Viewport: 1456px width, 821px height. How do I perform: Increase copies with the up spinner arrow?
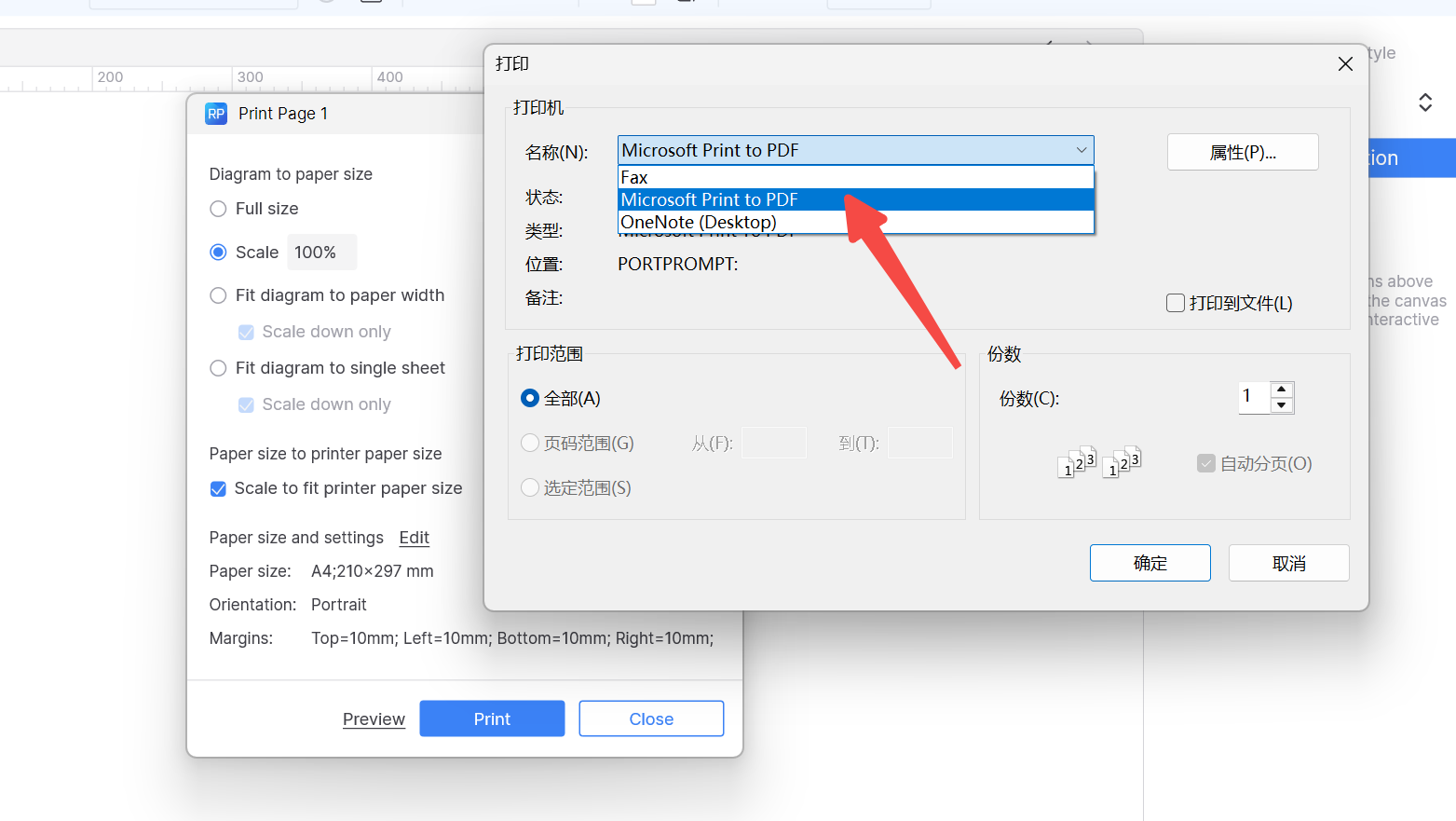[1282, 390]
